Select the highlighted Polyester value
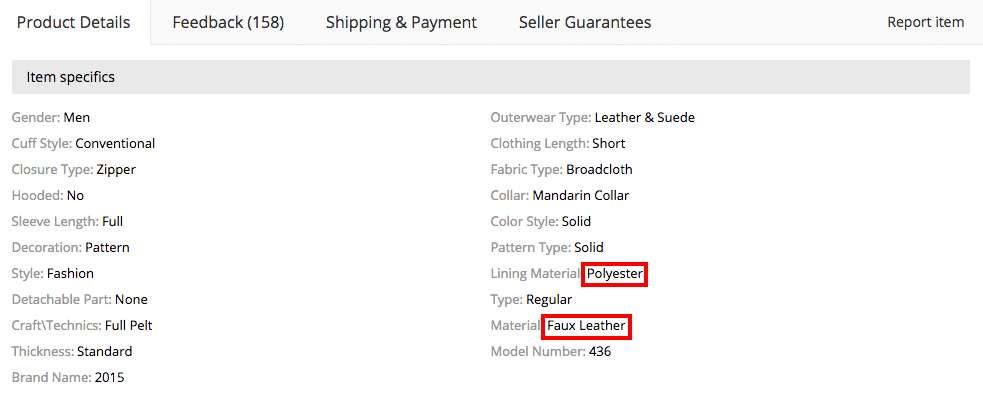The width and height of the screenshot is (983, 397). click(x=614, y=274)
